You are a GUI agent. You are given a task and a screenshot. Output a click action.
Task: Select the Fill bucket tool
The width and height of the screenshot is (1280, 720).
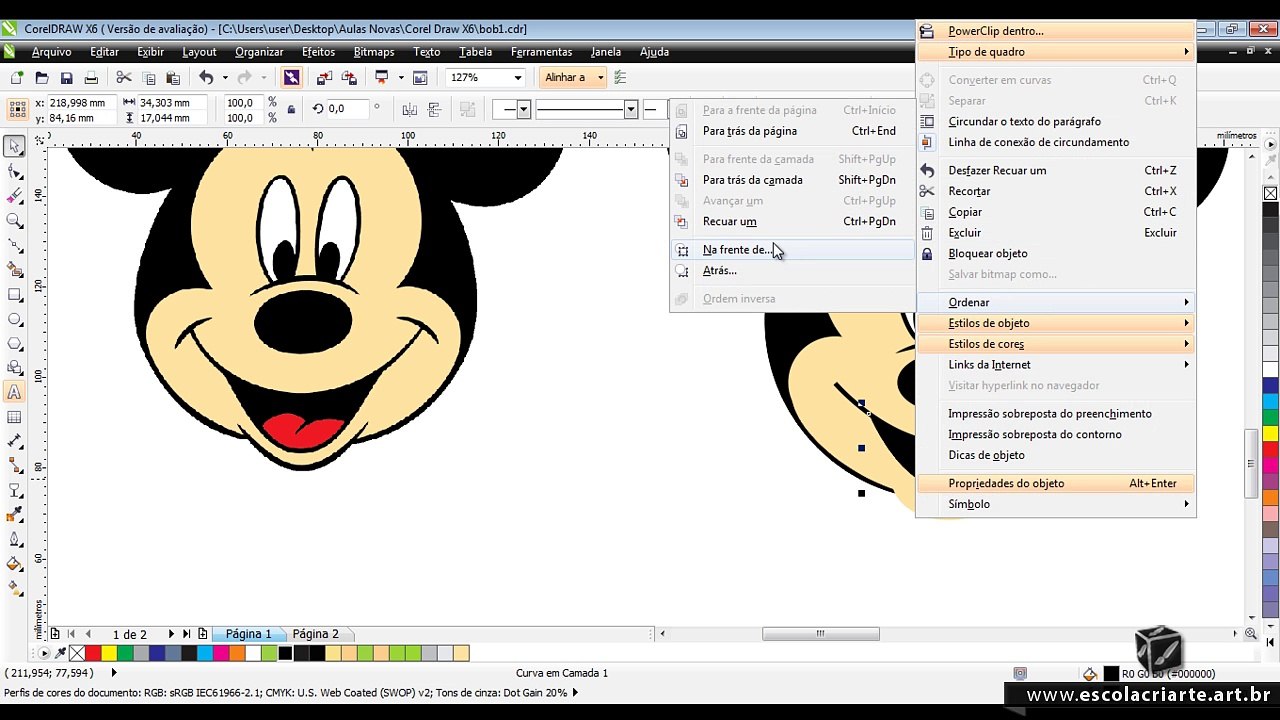coord(14,564)
